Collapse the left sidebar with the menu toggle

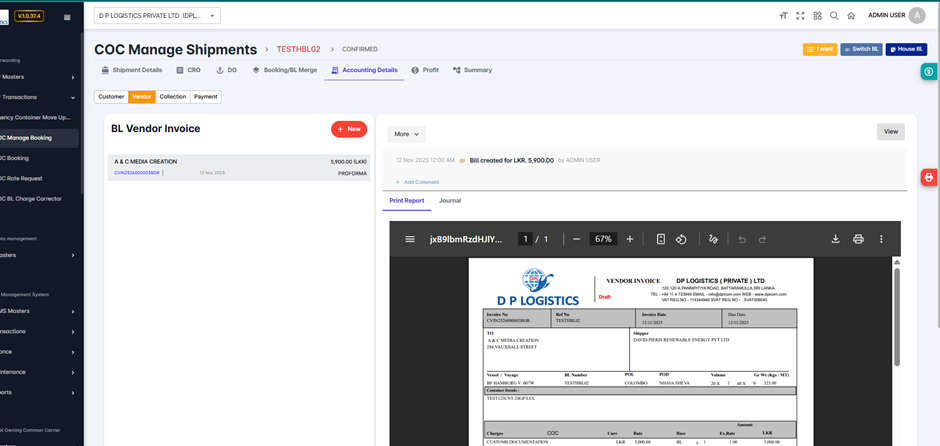click(67, 17)
